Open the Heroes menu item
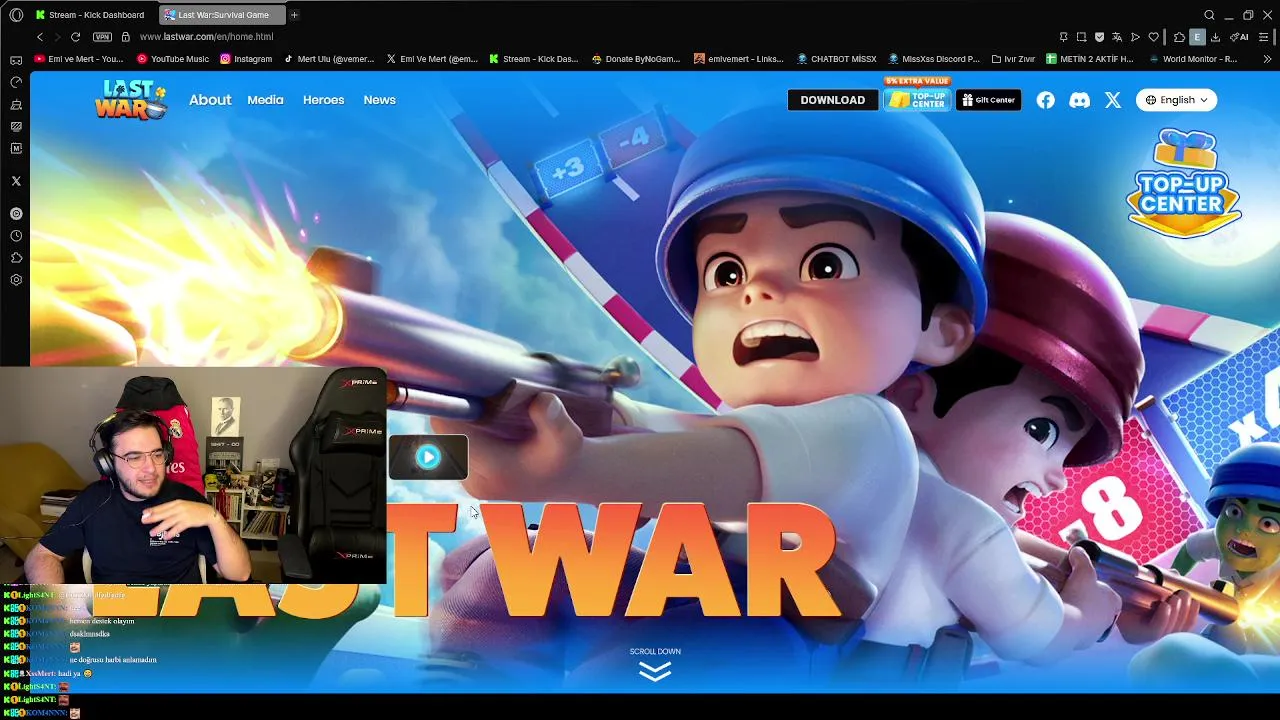The image size is (1280, 720). (323, 100)
